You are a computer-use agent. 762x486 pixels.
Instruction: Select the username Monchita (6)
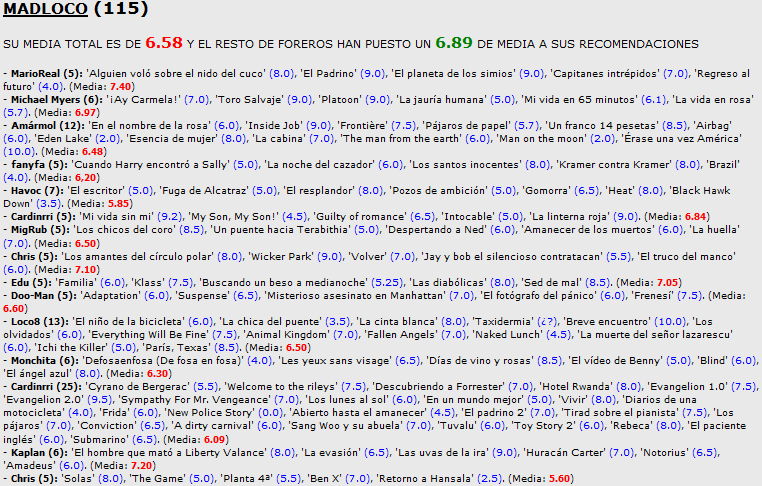pyautogui.click(x=45, y=360)
